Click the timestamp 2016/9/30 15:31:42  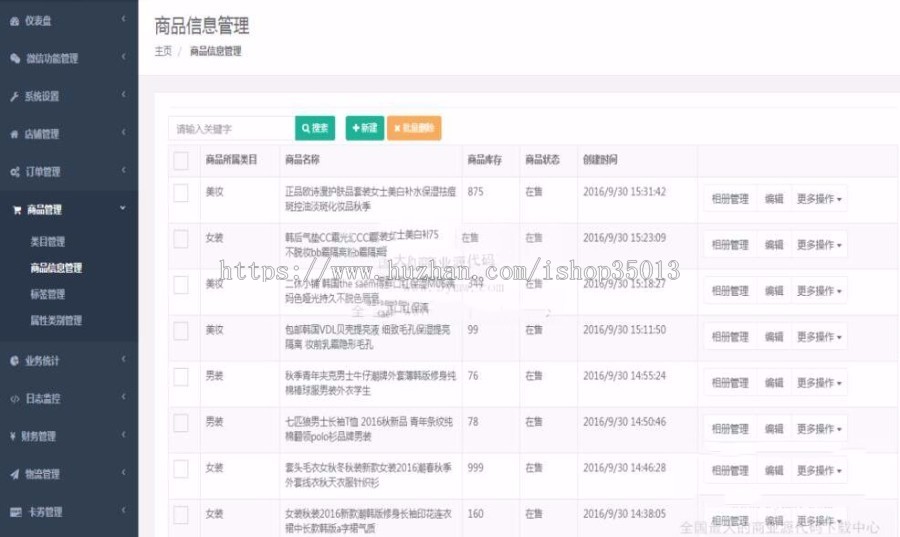point(624,192)
